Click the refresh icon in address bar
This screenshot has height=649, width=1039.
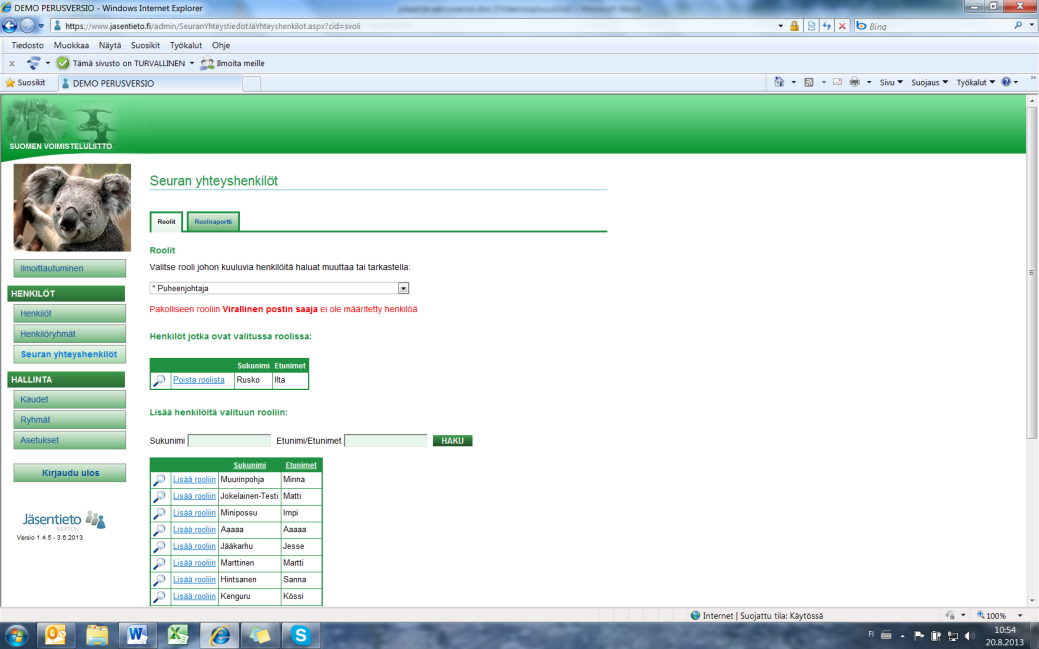[826, 26]
